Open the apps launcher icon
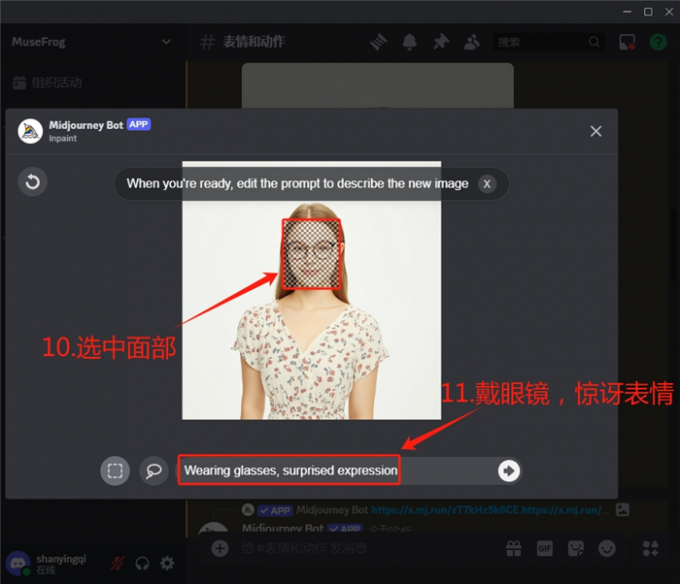 coord(651,548)
